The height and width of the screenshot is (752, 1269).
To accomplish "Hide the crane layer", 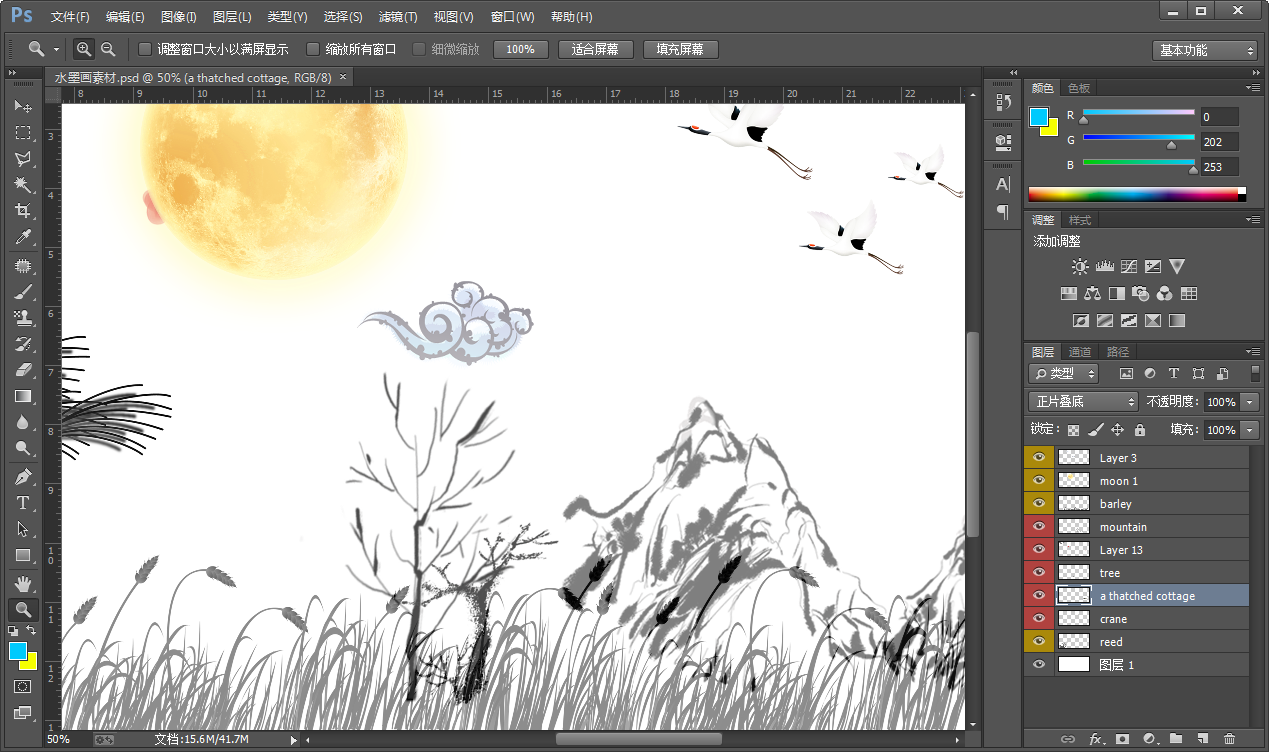I will click(1039, 618).
